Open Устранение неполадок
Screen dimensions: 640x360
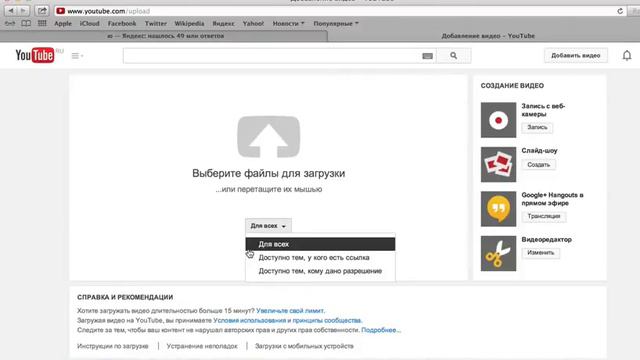[x=202, y=346]
